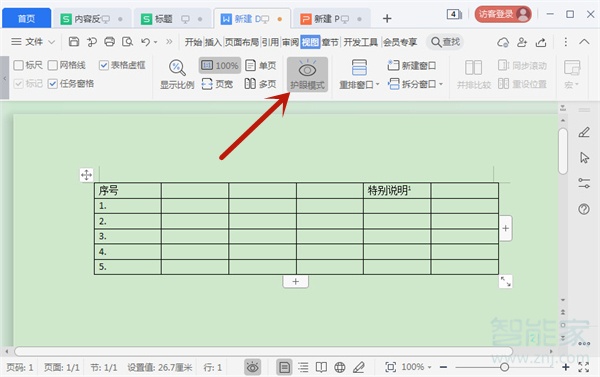The image size is (600, 377).
Task: Switch to the 内容反 spreadsheet document tab
Action: click(x=92, y=19)
